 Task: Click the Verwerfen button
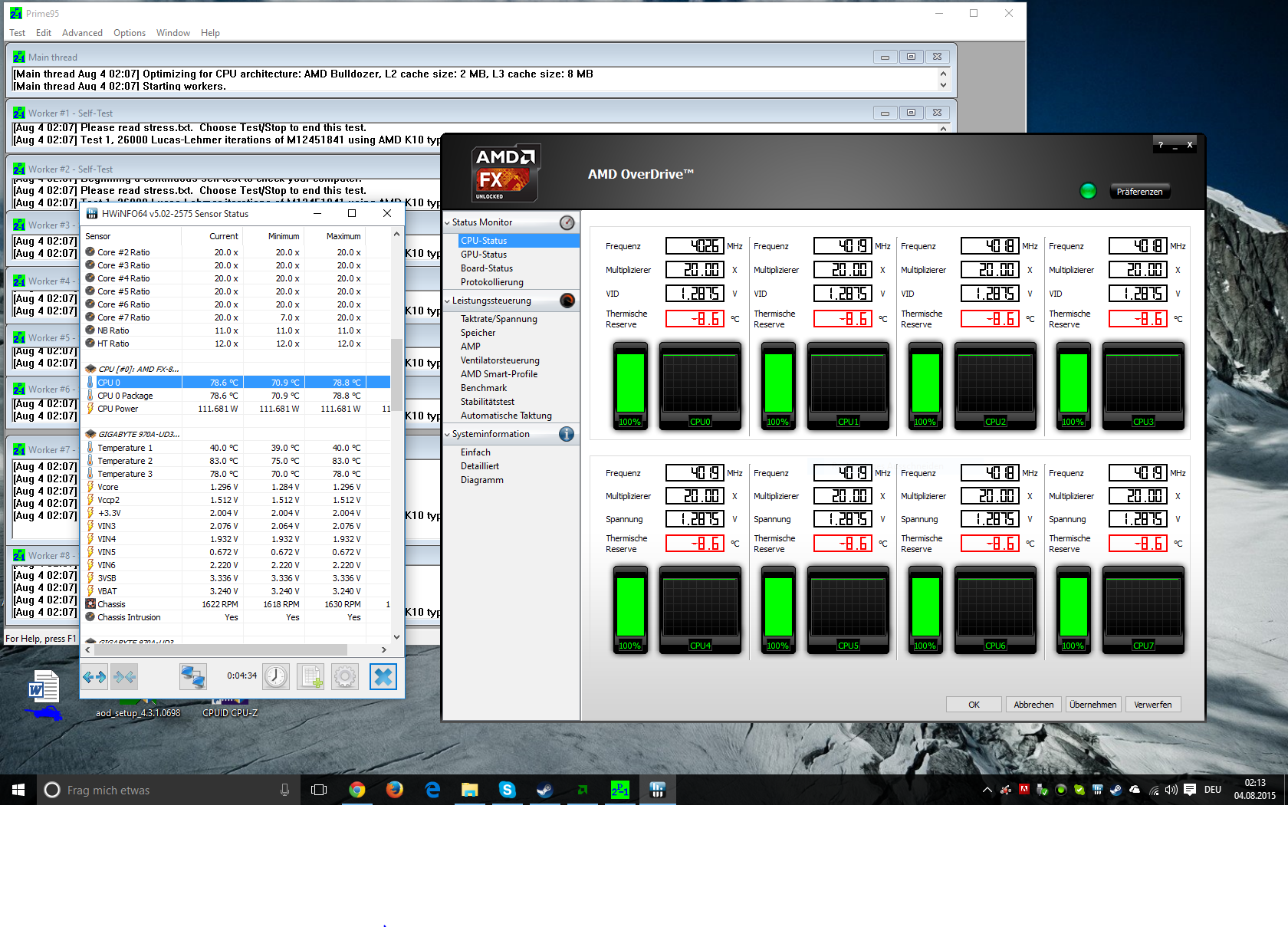tap(1153, 705)
